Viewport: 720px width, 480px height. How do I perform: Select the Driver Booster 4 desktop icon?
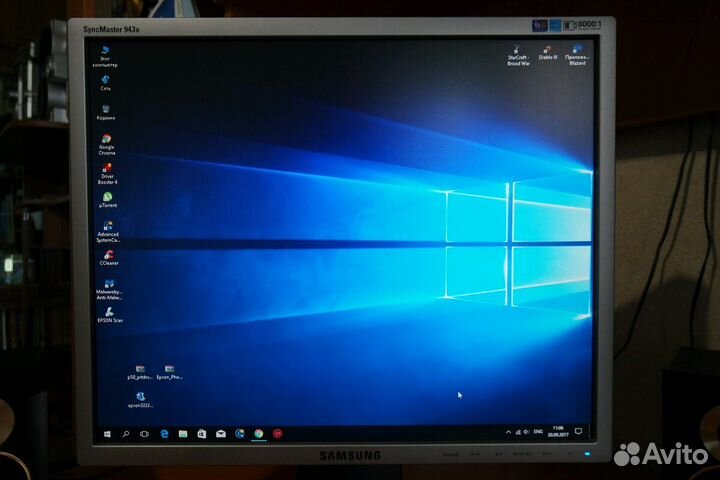point(107,168)
